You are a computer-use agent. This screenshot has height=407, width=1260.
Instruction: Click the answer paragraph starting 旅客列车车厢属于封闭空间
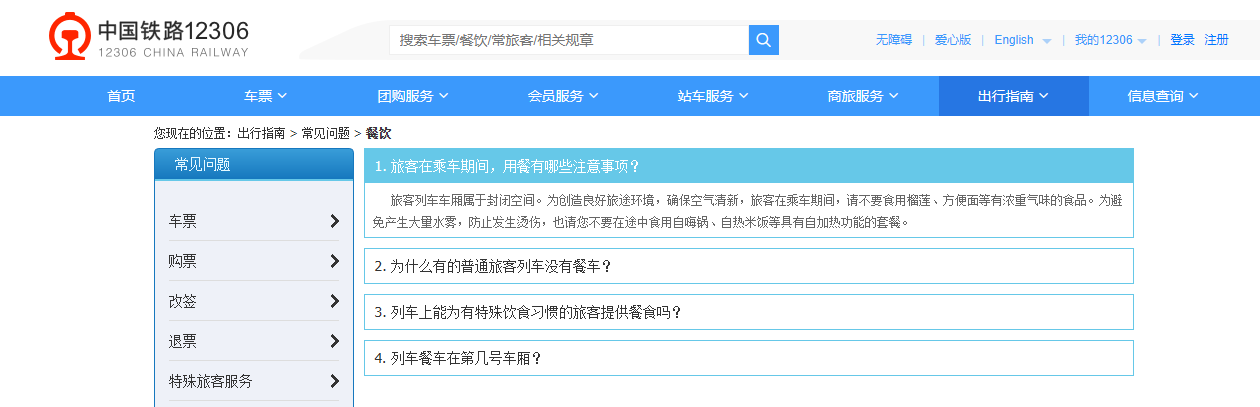coord(748,211)
